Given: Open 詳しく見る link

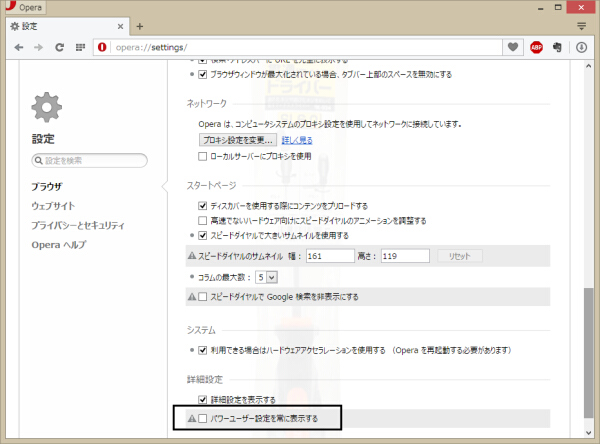Looking at the screenshot, I should [297, 140].
